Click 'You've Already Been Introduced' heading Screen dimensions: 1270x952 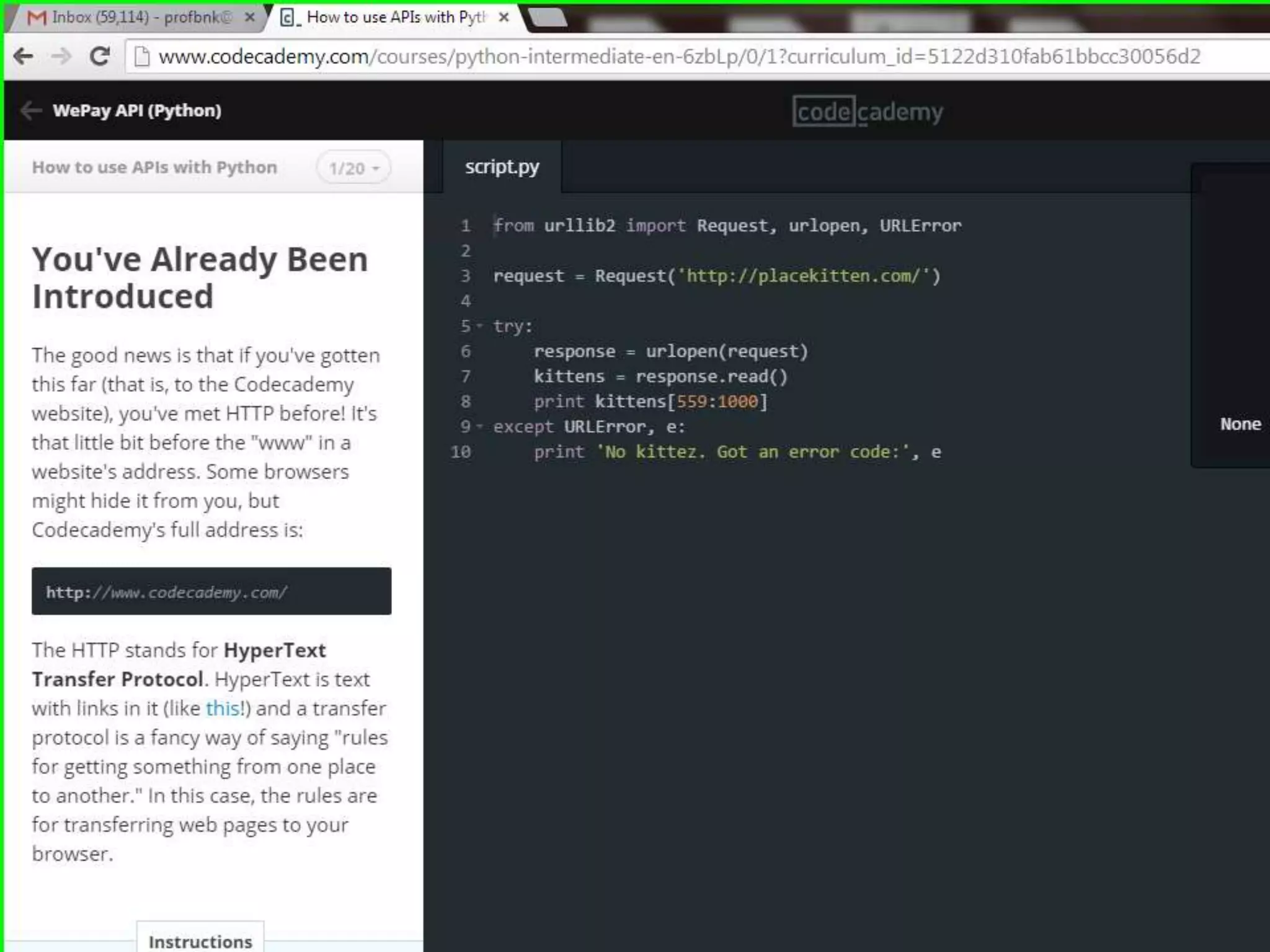tap(200, 277)
